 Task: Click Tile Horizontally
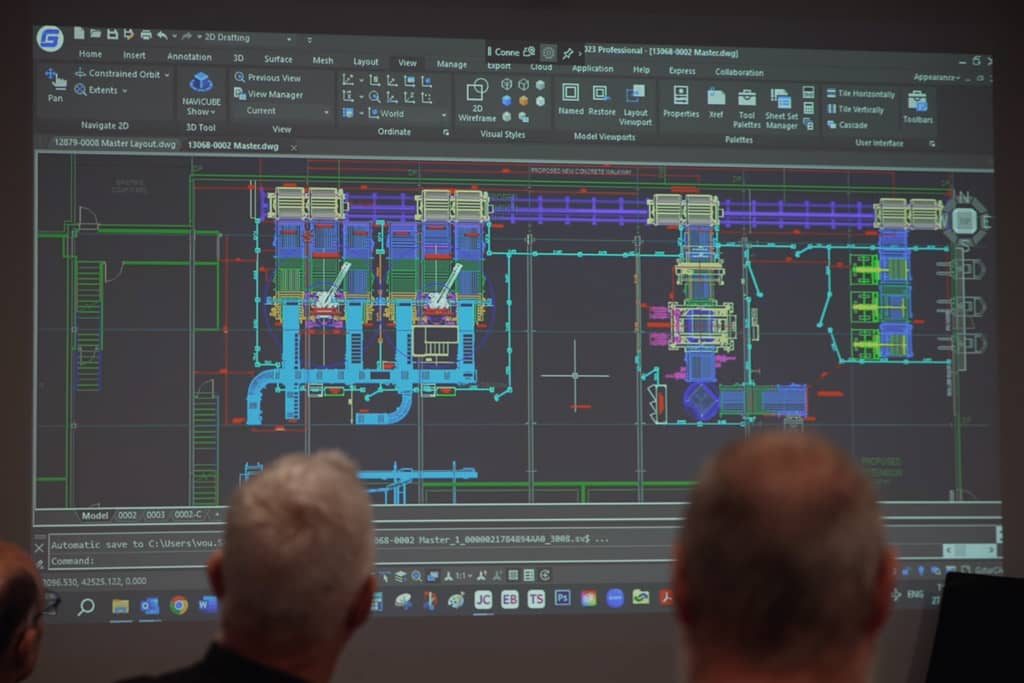coord(860,94)
